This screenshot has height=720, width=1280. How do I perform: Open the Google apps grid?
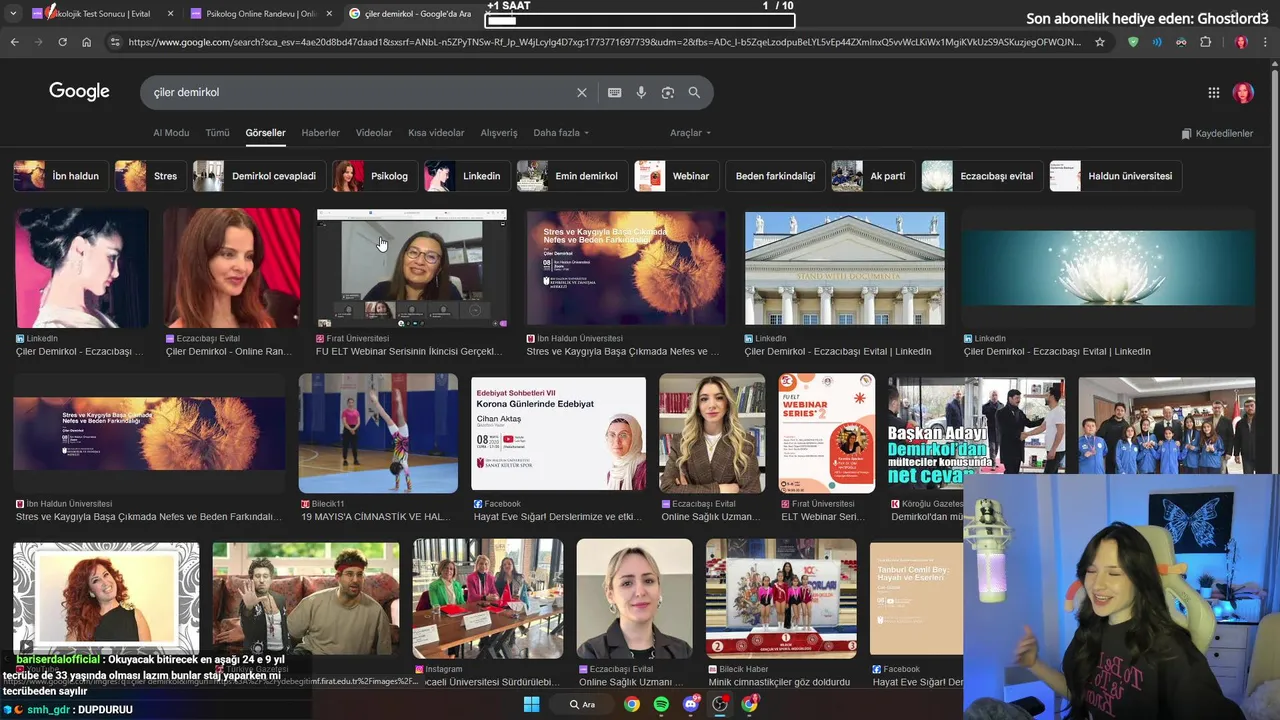[1214, 93]
